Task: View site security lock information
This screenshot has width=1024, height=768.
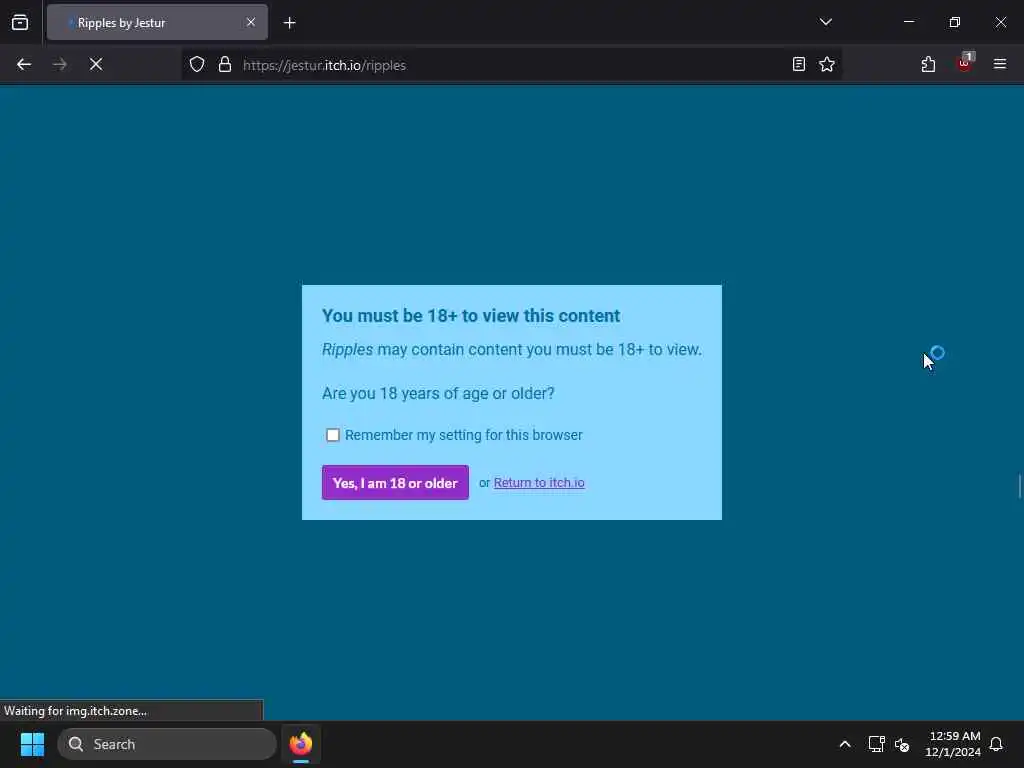Action: point(225,65)
